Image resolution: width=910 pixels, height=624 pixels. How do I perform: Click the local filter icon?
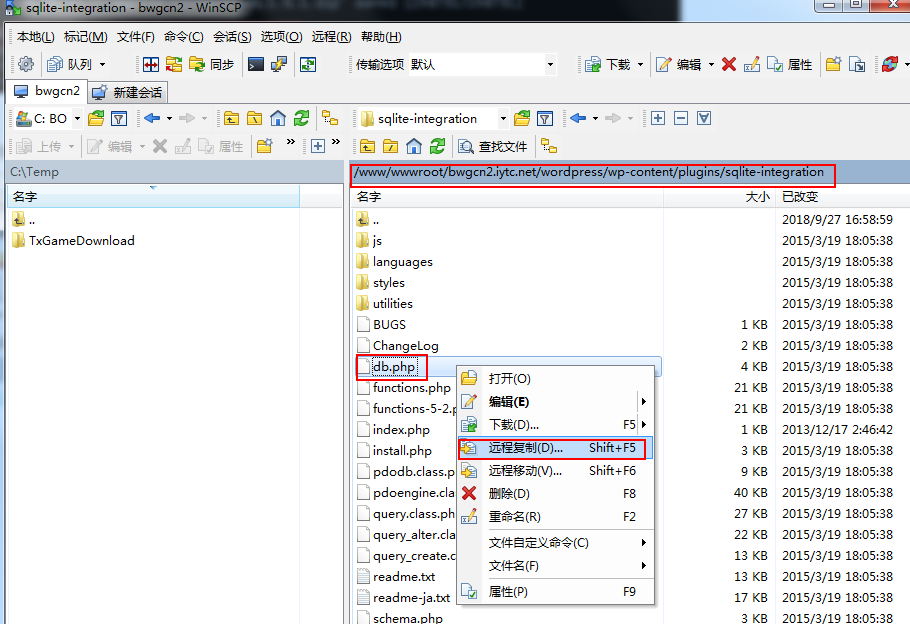pyautogui.click(x=119, y=118)
